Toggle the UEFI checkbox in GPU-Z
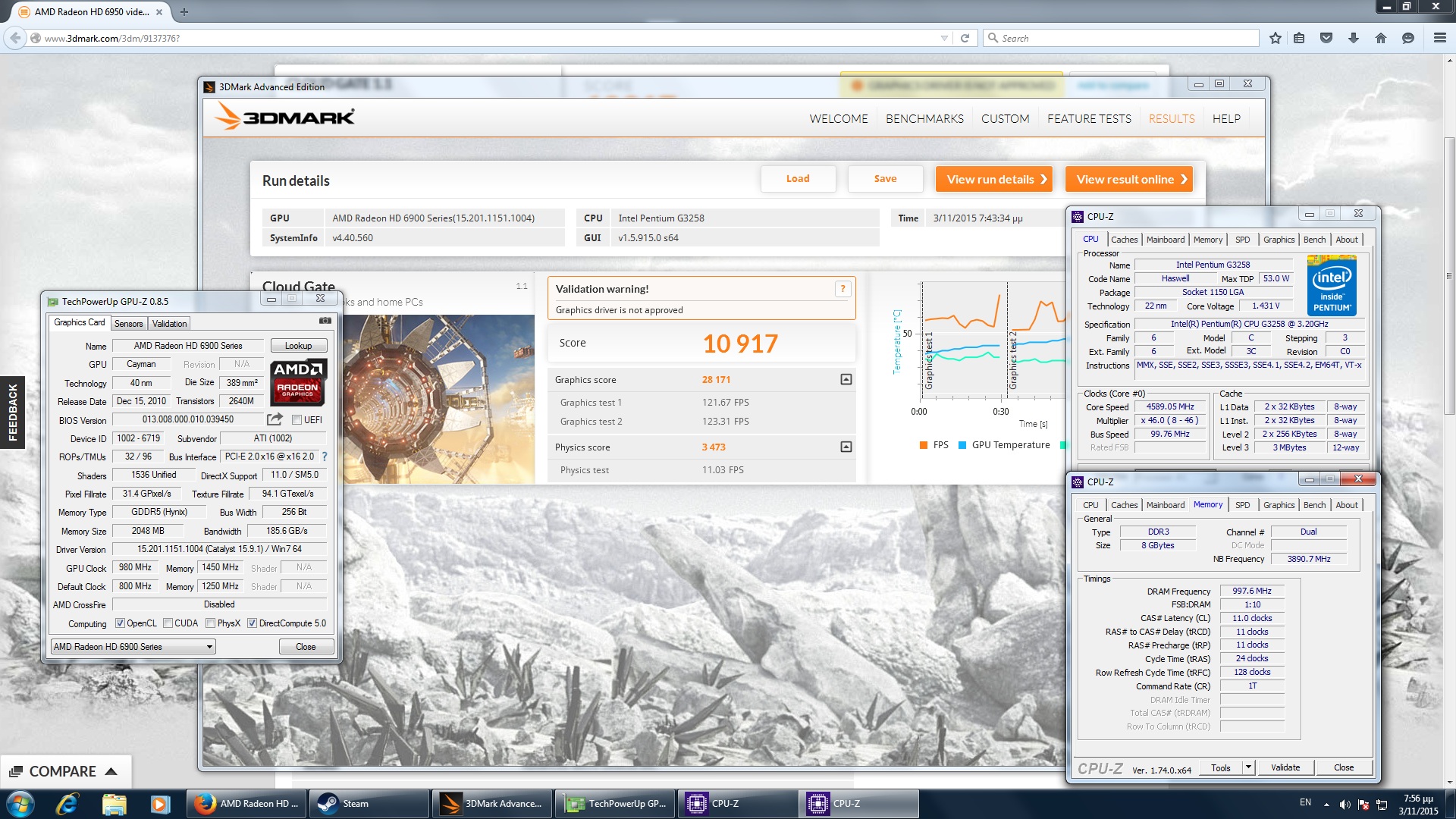The height and width of the screenshot is (819, 1456). (297, 420)
